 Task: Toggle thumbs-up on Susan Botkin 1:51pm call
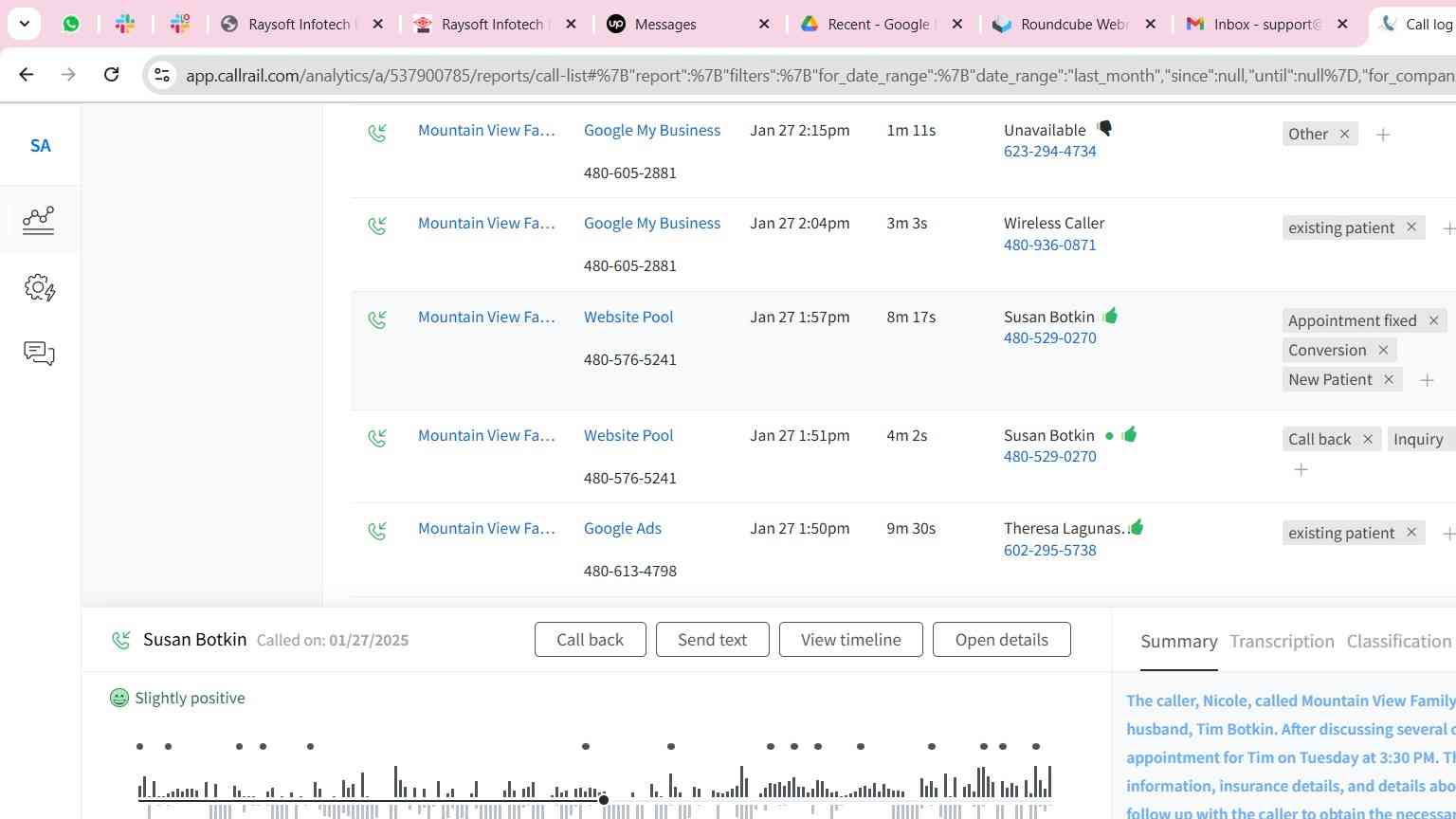pyautogui.click(x=1128, y=434)
